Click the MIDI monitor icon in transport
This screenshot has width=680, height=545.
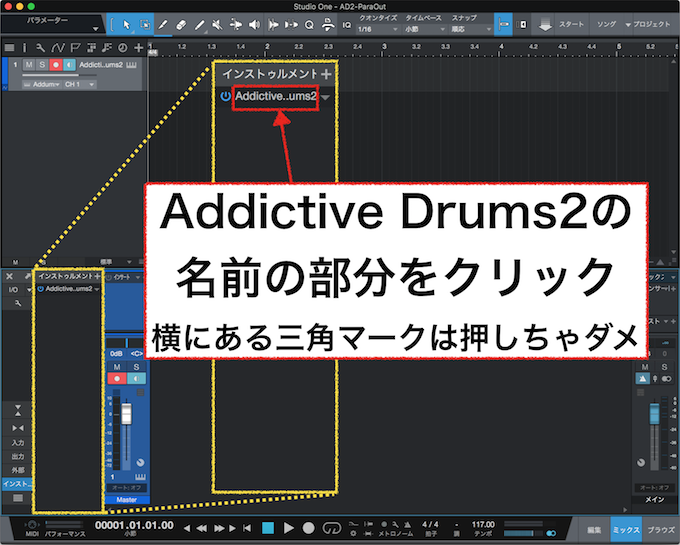[x=32, y=525]
